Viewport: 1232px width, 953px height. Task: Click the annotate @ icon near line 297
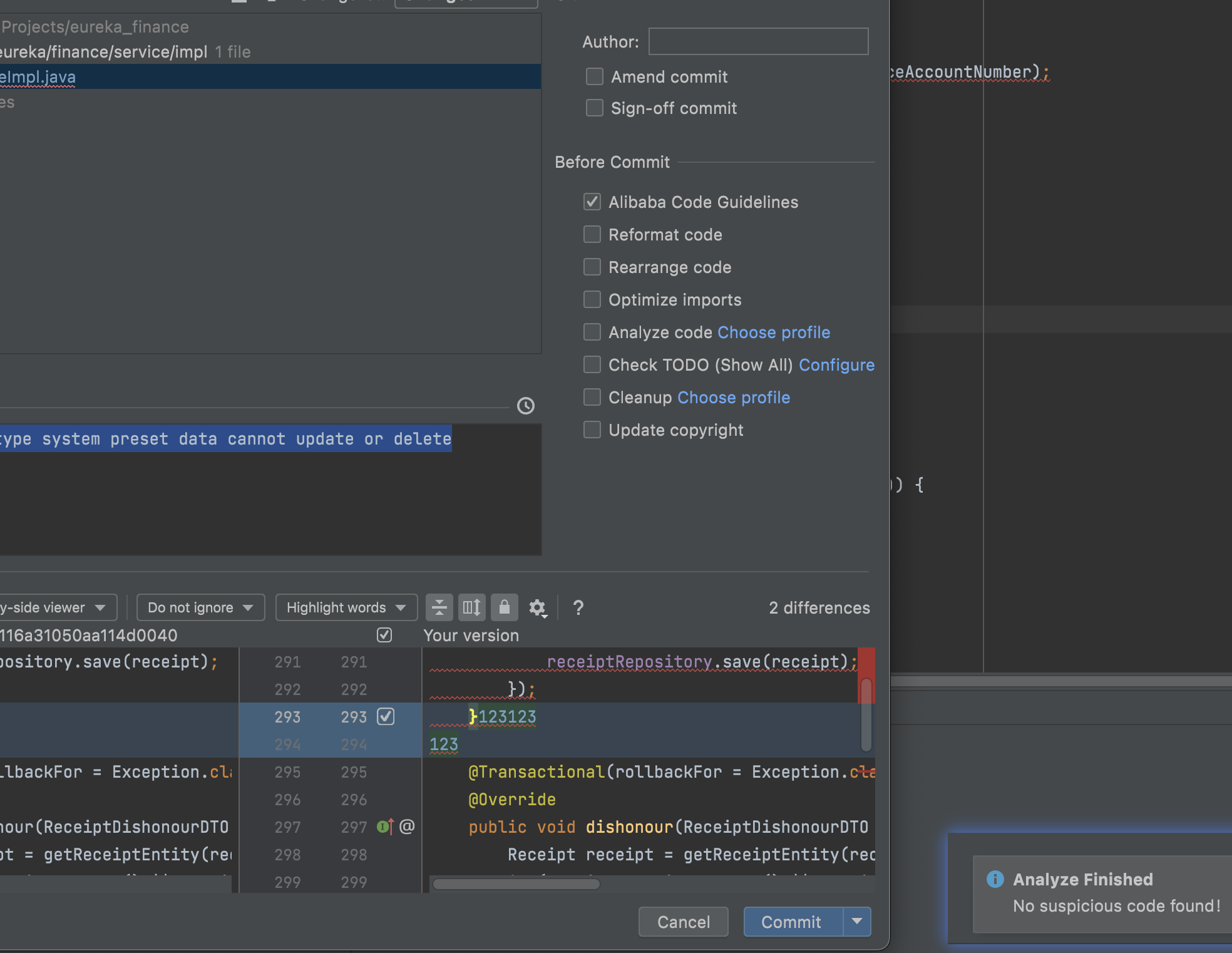(406, 827)
